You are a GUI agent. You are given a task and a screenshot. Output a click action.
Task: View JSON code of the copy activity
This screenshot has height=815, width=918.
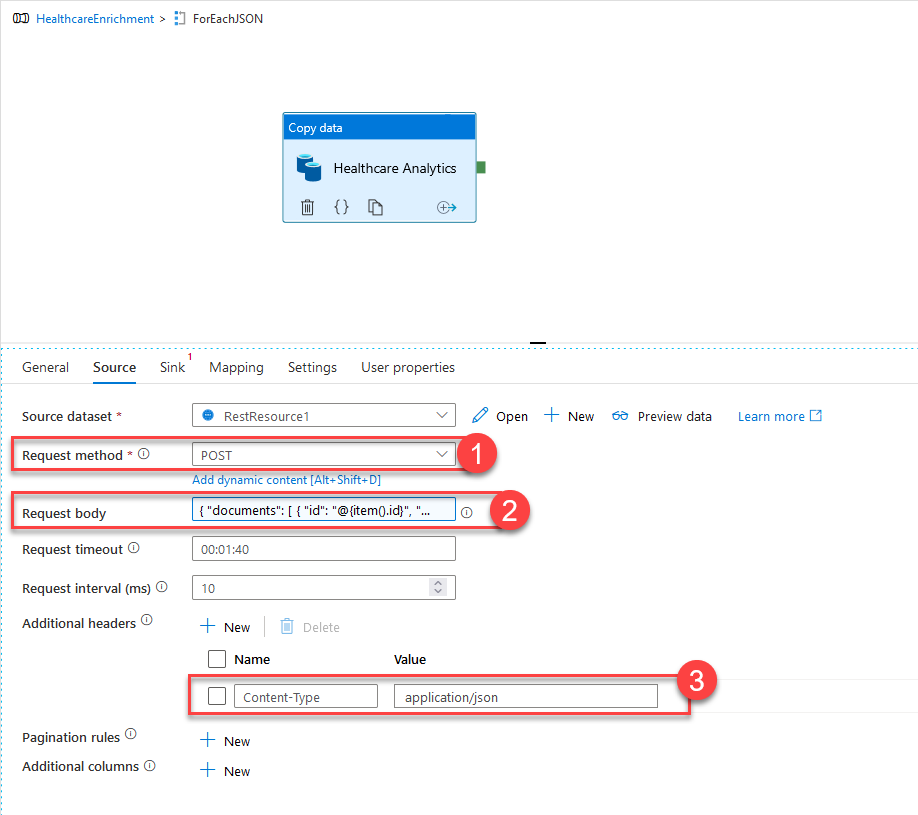[x=341, y=207]
